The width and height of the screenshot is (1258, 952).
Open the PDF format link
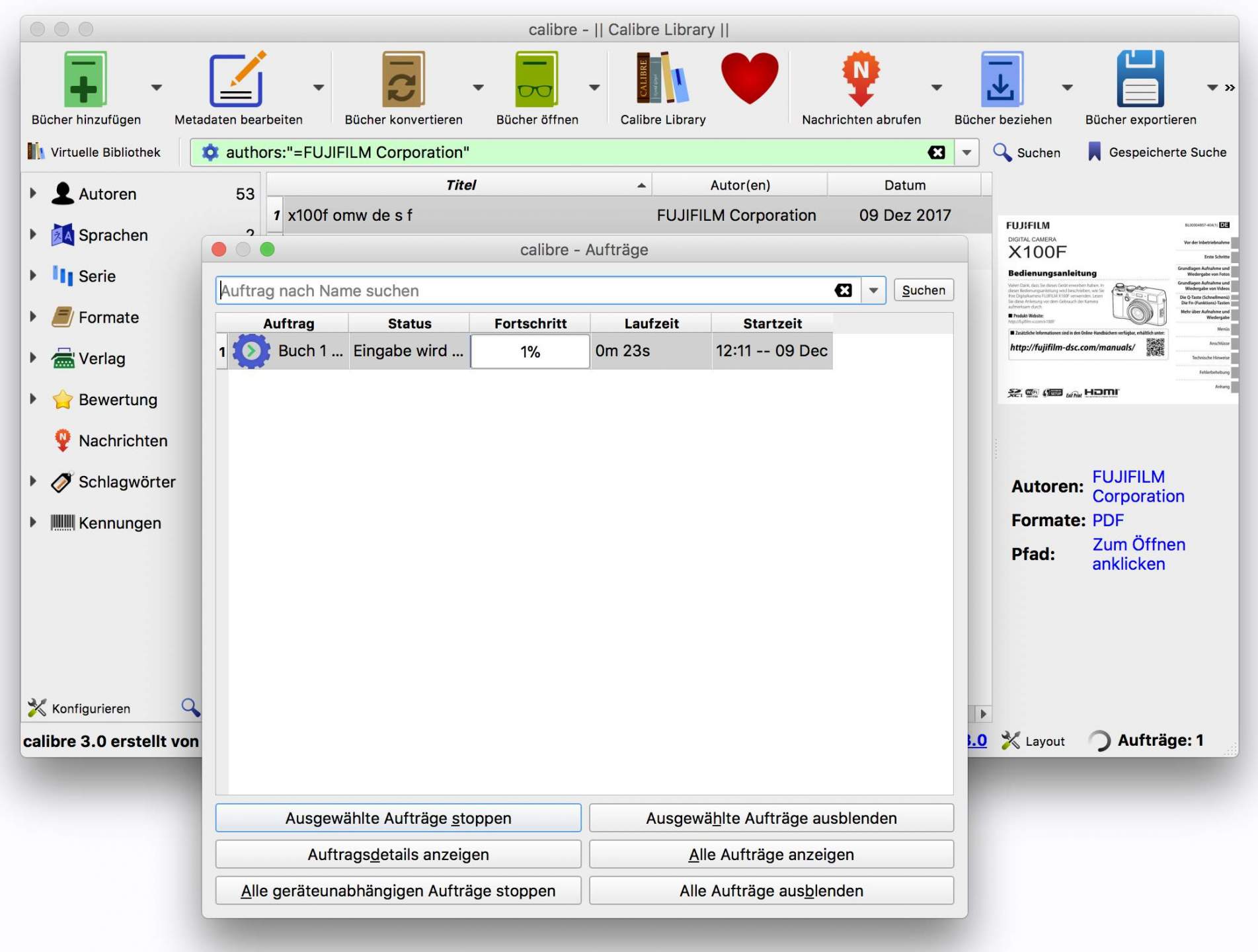tap(1107, 520)
